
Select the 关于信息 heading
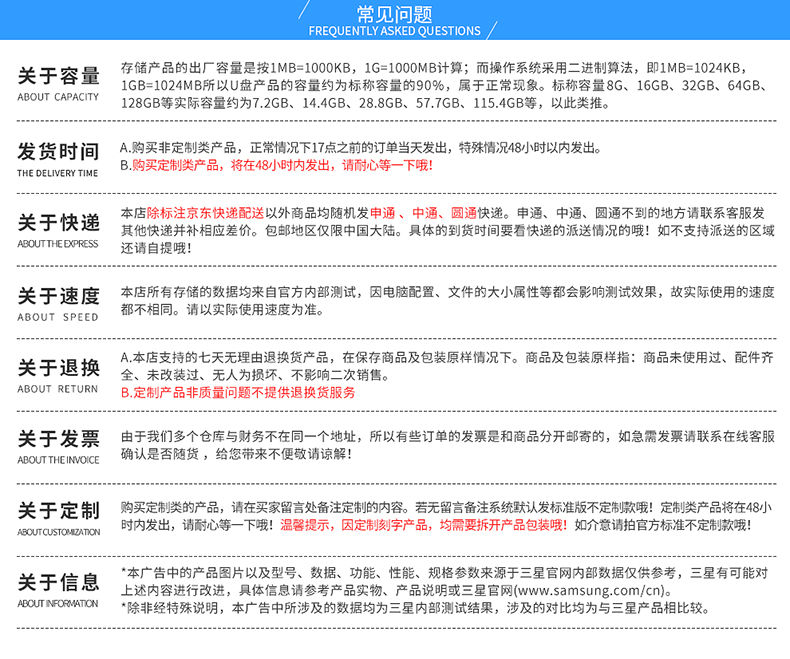pos(58,582)
